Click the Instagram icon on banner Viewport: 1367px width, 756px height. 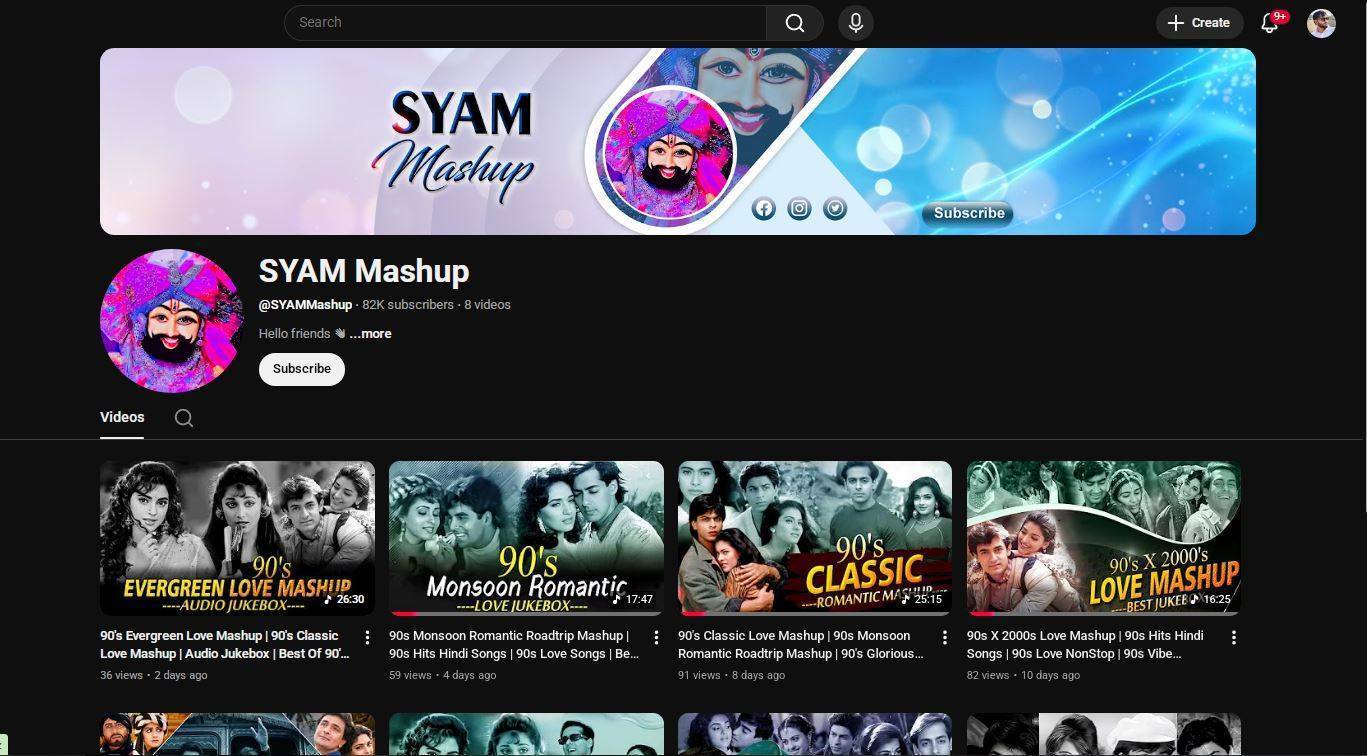(799, 208)
